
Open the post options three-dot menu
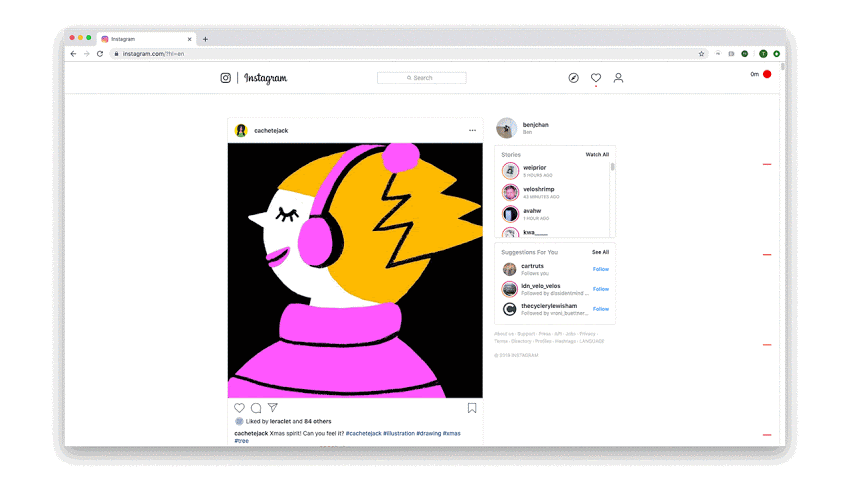point(472,131)
